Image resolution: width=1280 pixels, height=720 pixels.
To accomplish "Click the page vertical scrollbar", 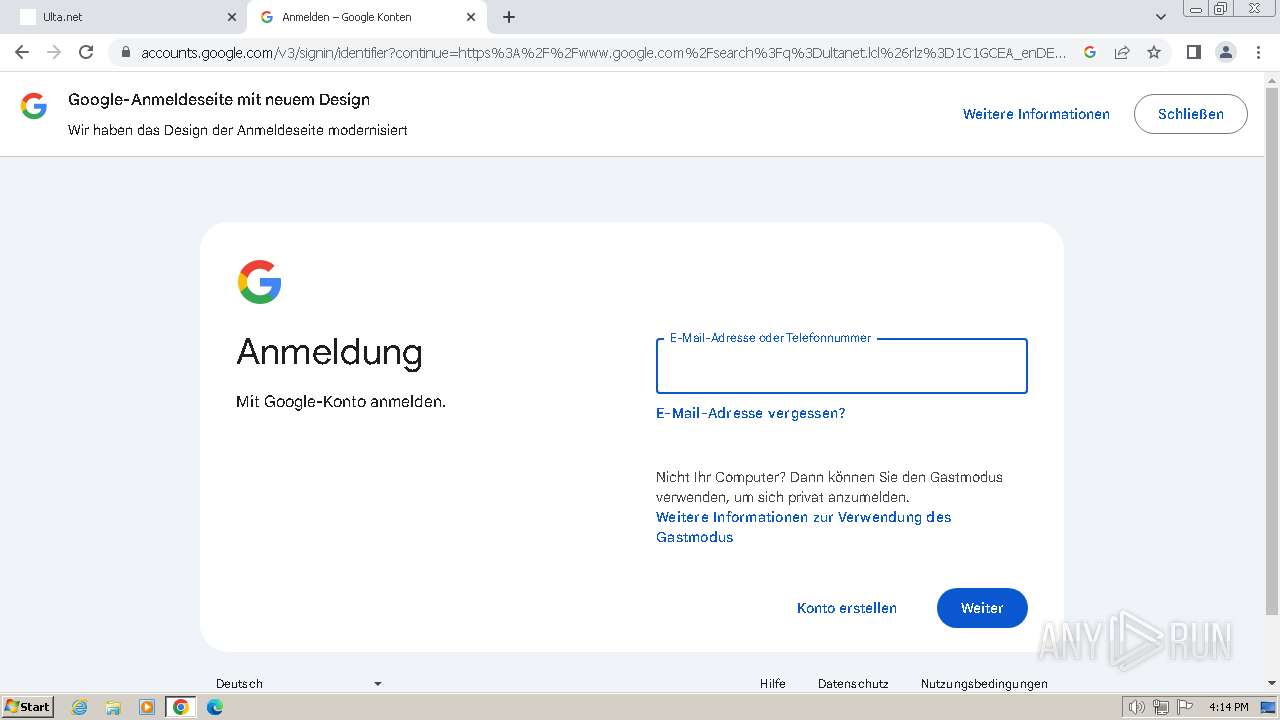I will click(x=1272, y=350).
